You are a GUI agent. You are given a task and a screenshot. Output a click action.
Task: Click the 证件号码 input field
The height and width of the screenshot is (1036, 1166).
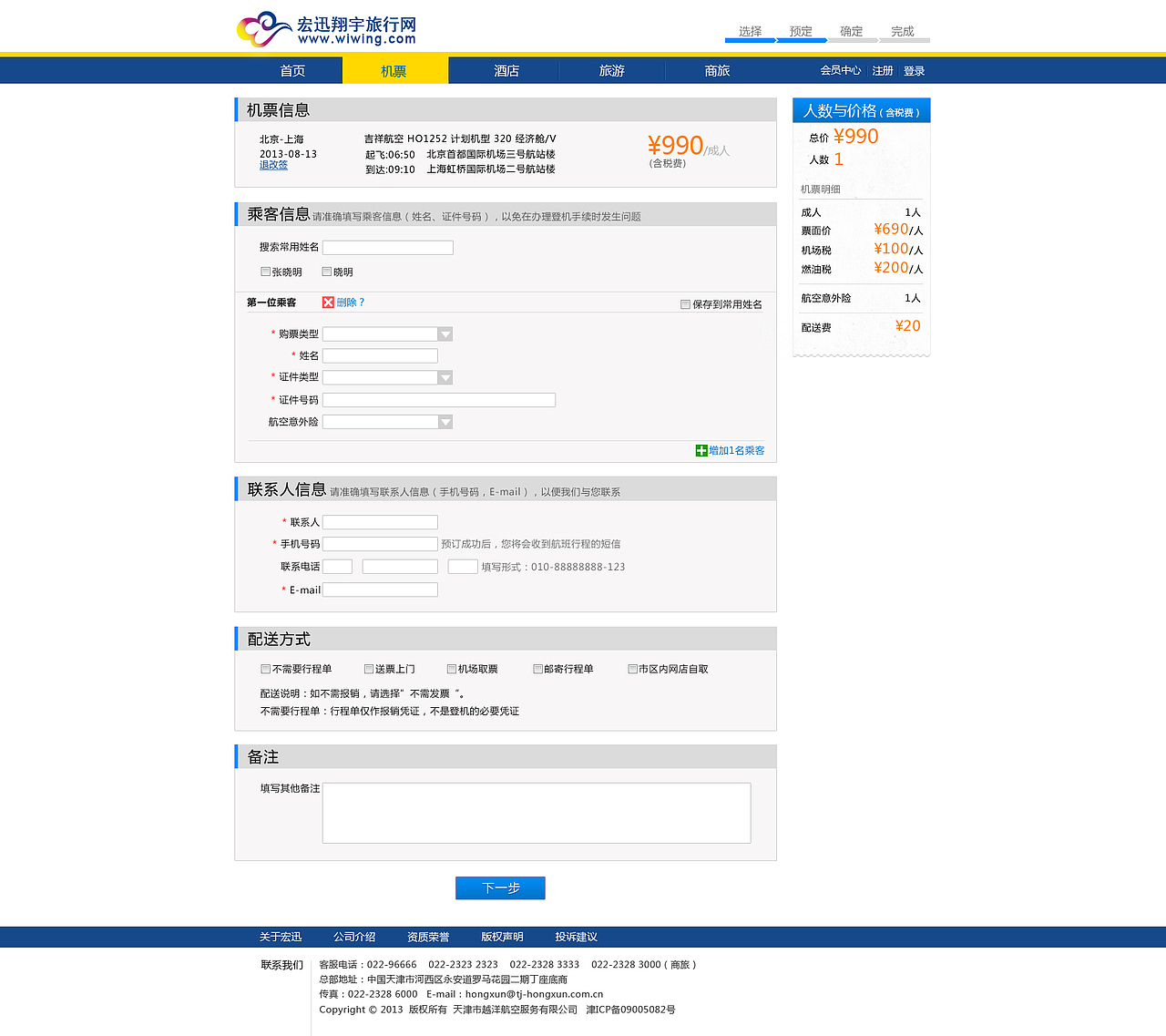(439, 400)
